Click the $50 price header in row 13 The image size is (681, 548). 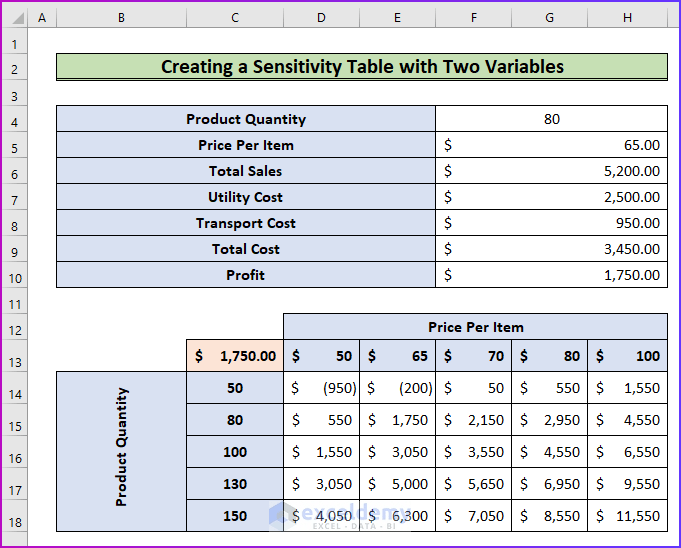click(x=321, y=356)
